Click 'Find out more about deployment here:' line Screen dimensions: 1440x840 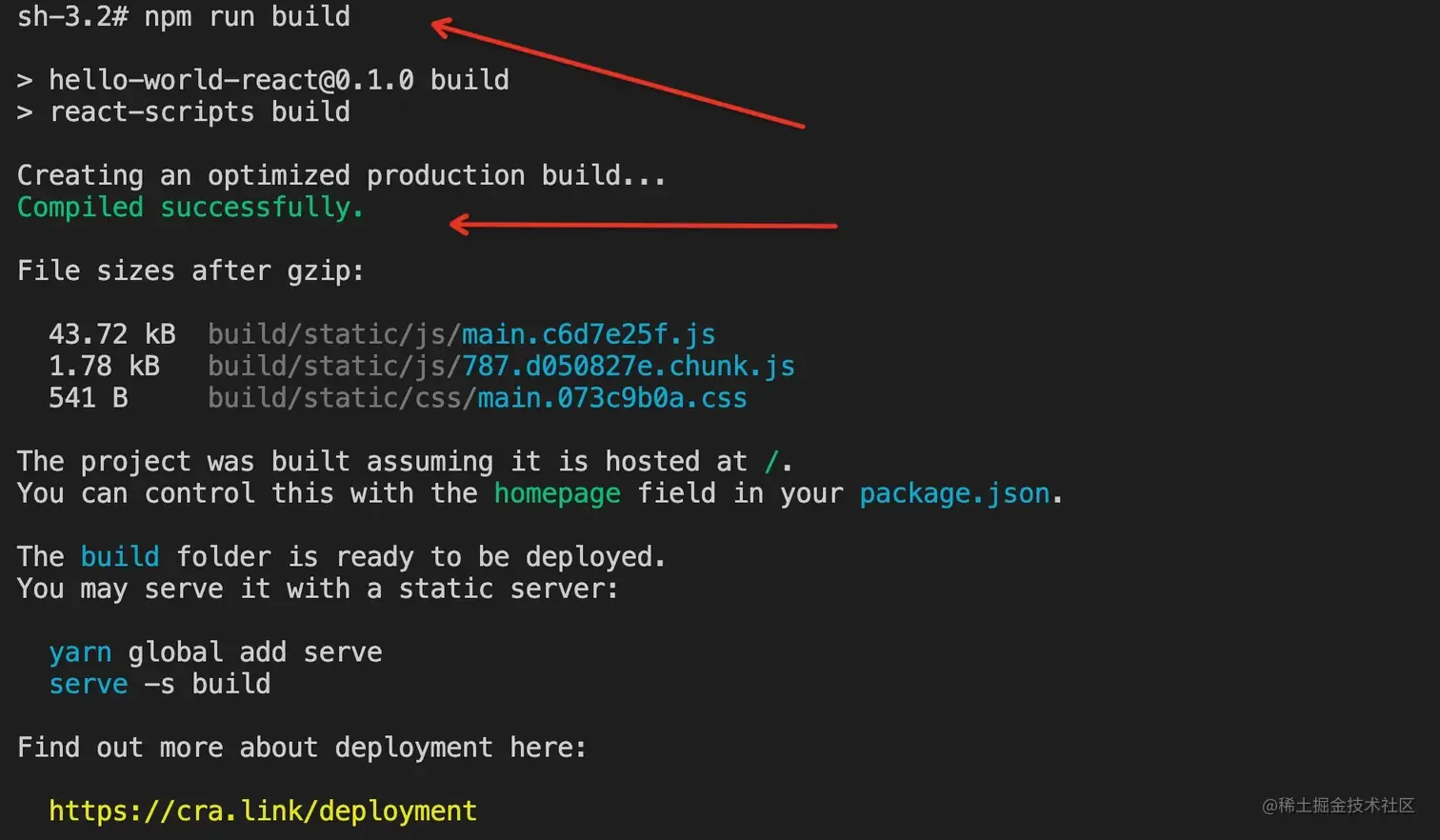[302, 748]
